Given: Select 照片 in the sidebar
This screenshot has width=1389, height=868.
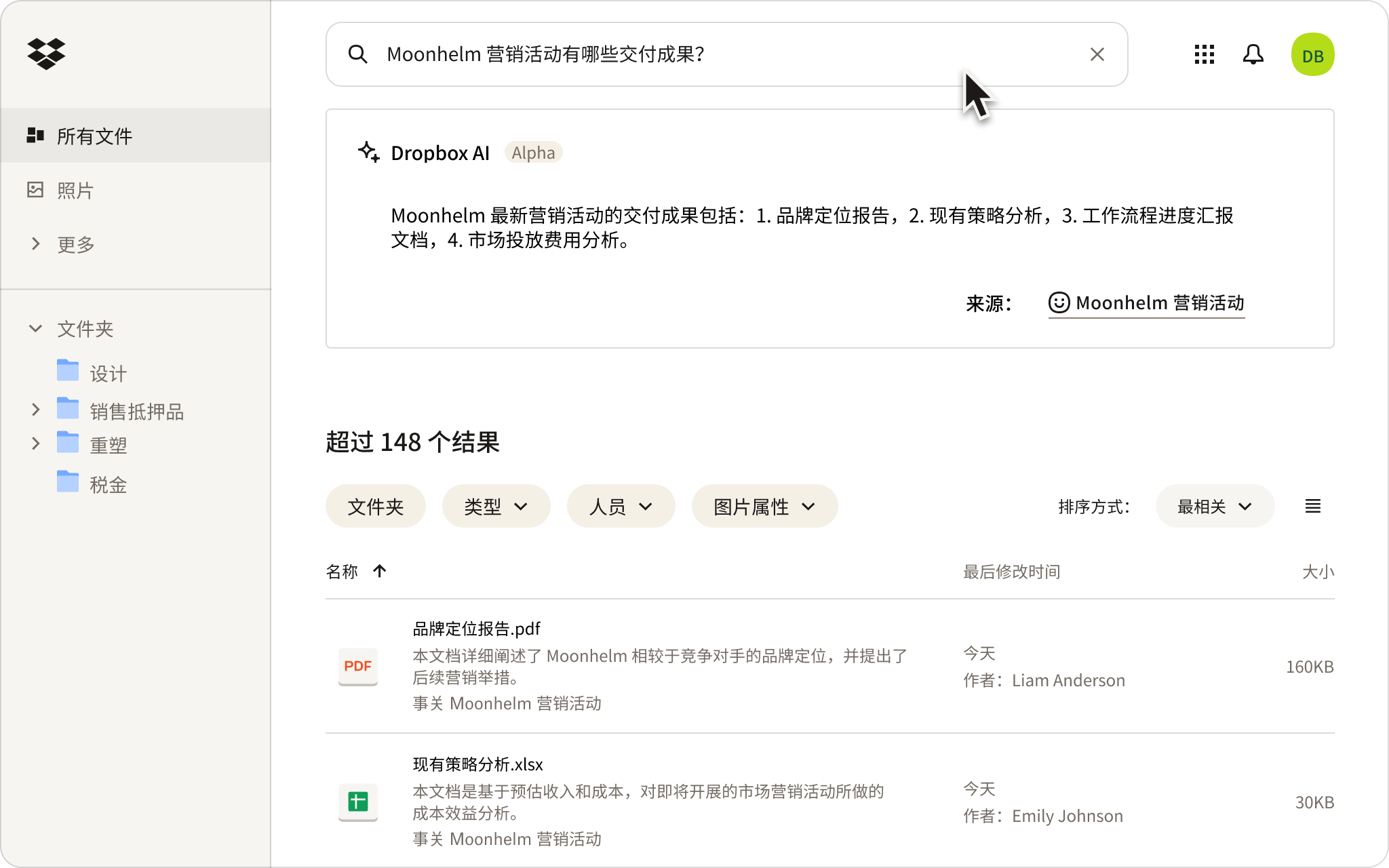Looking at the screenshot, I should point(75,191).
